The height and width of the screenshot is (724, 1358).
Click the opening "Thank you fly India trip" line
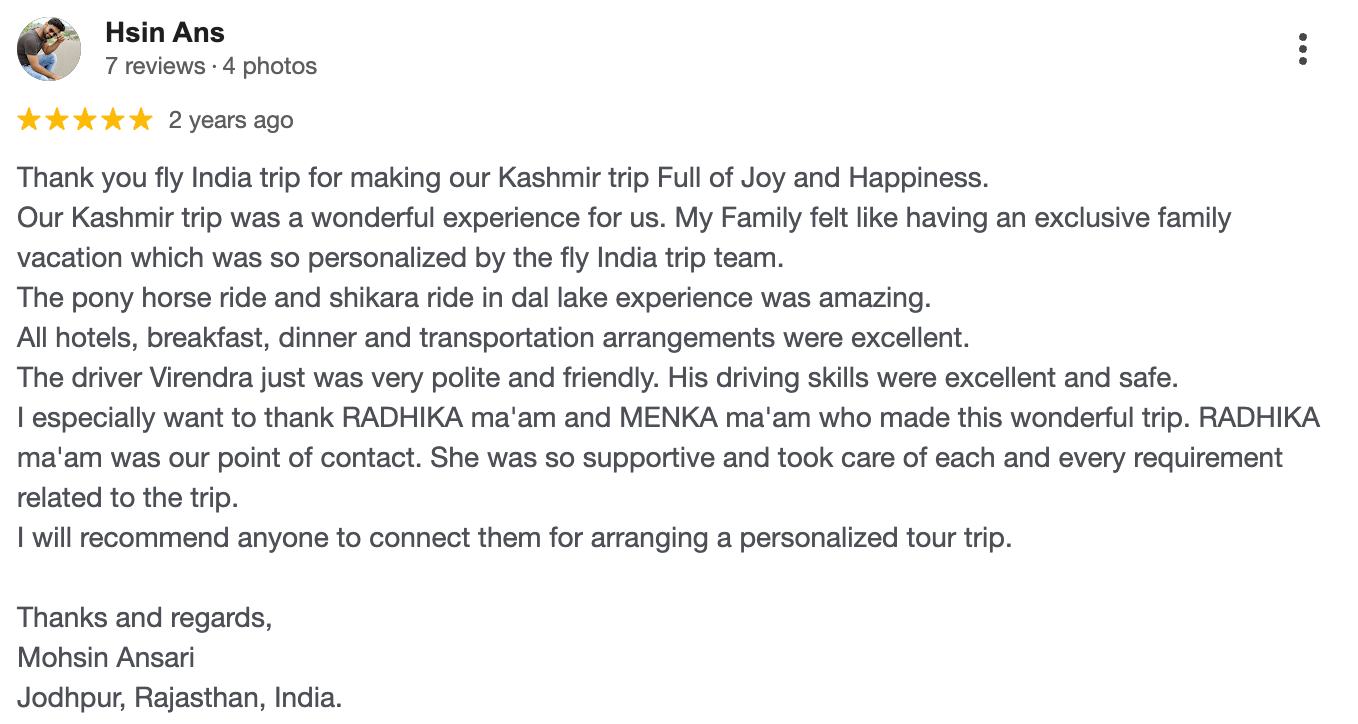502,178
